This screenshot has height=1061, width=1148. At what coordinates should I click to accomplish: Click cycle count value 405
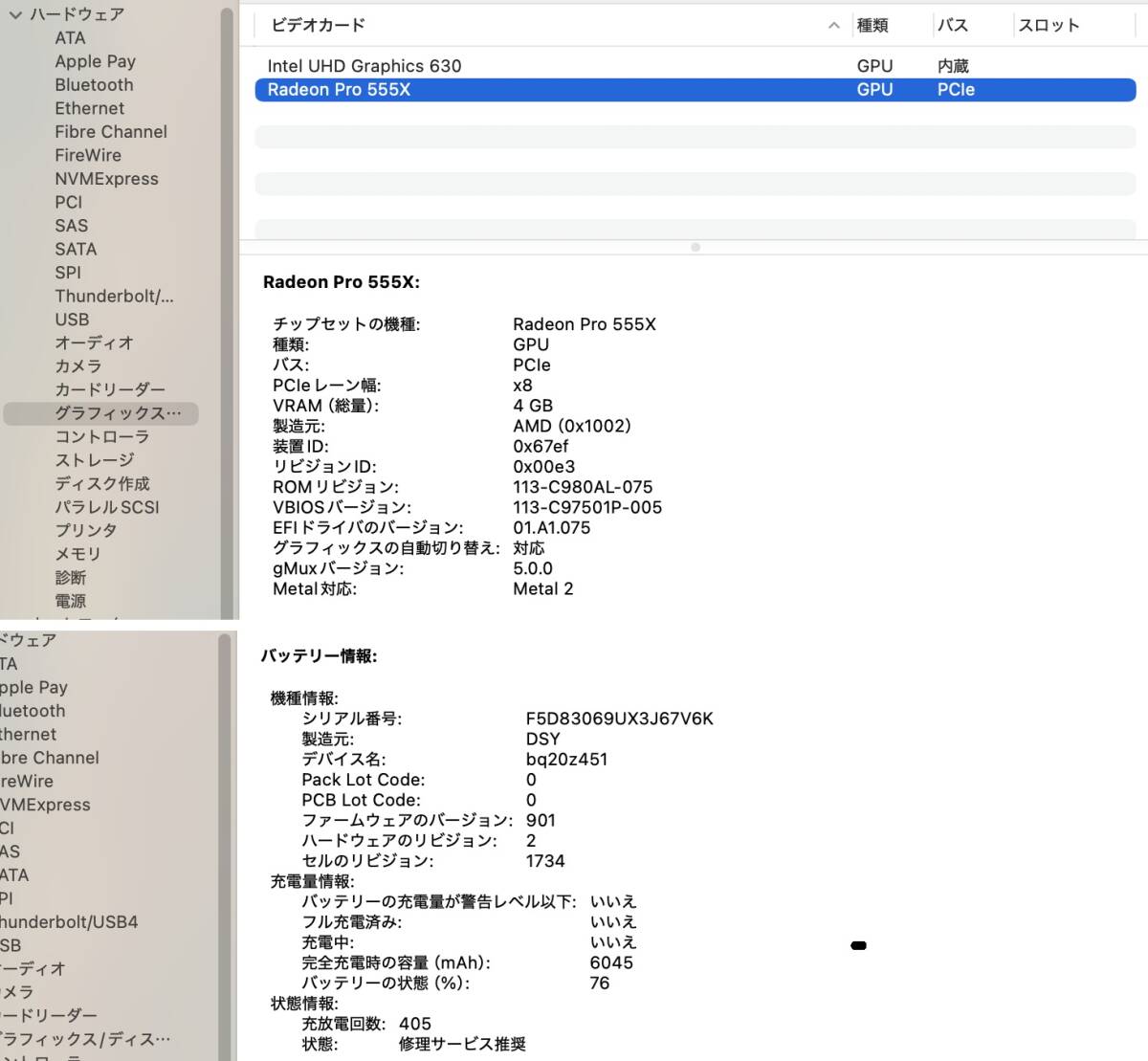[x=415, y=1024]
